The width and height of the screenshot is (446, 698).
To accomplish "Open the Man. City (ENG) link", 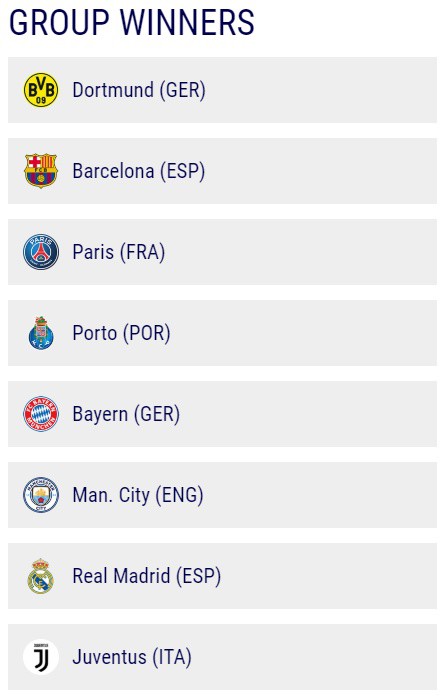I will pyautogui.click(x=138, y=495).
